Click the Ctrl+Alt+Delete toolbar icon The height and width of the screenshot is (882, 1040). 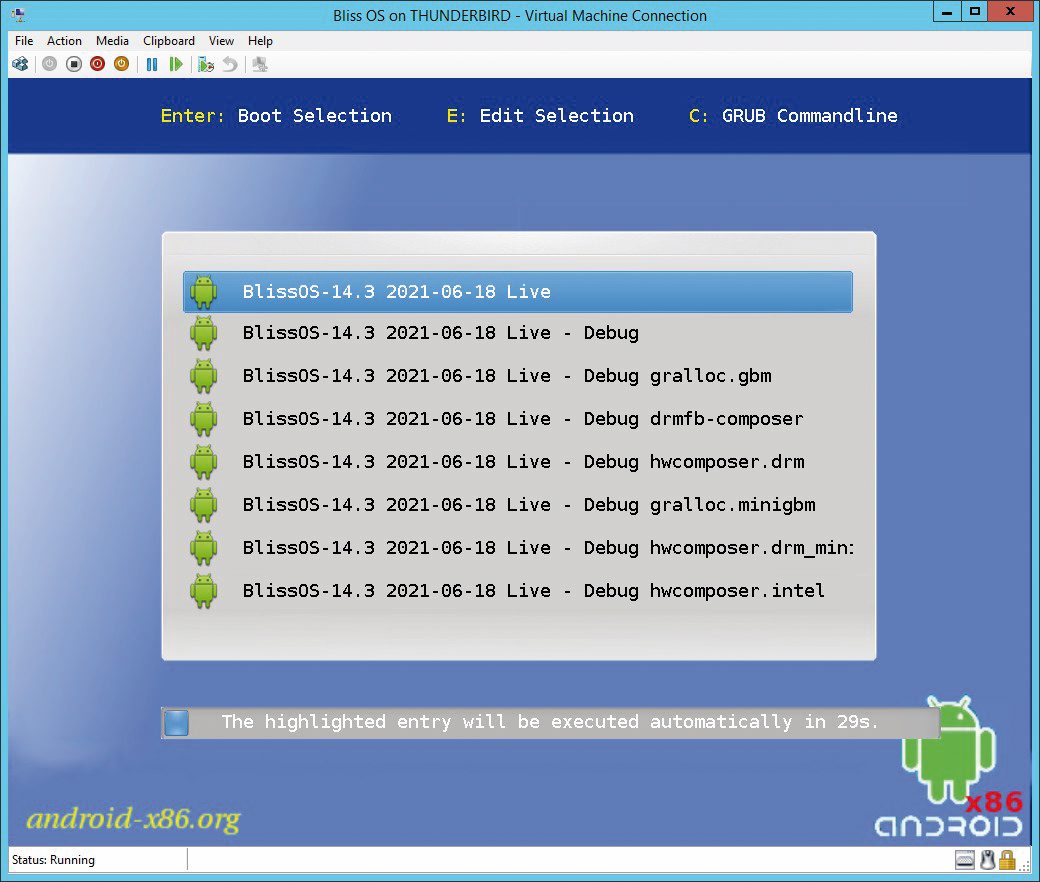(x=21, y=64)
